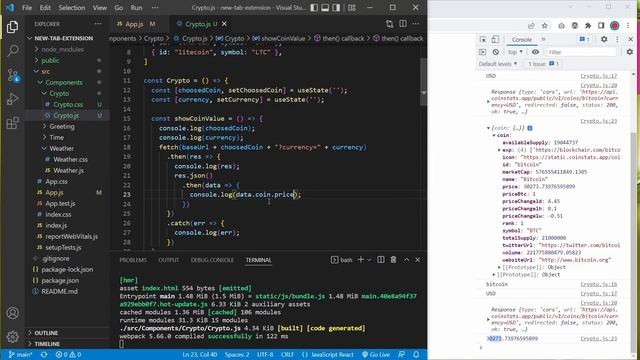Switch to the PROBLEMS panel tab
This screenshot has height=360, width=640.
point(133,260)
